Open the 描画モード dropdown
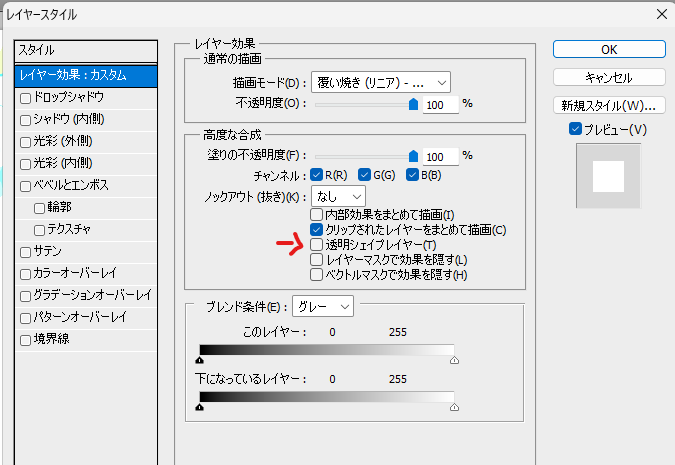This screenshot has width=675, height=465. point(381,82)
